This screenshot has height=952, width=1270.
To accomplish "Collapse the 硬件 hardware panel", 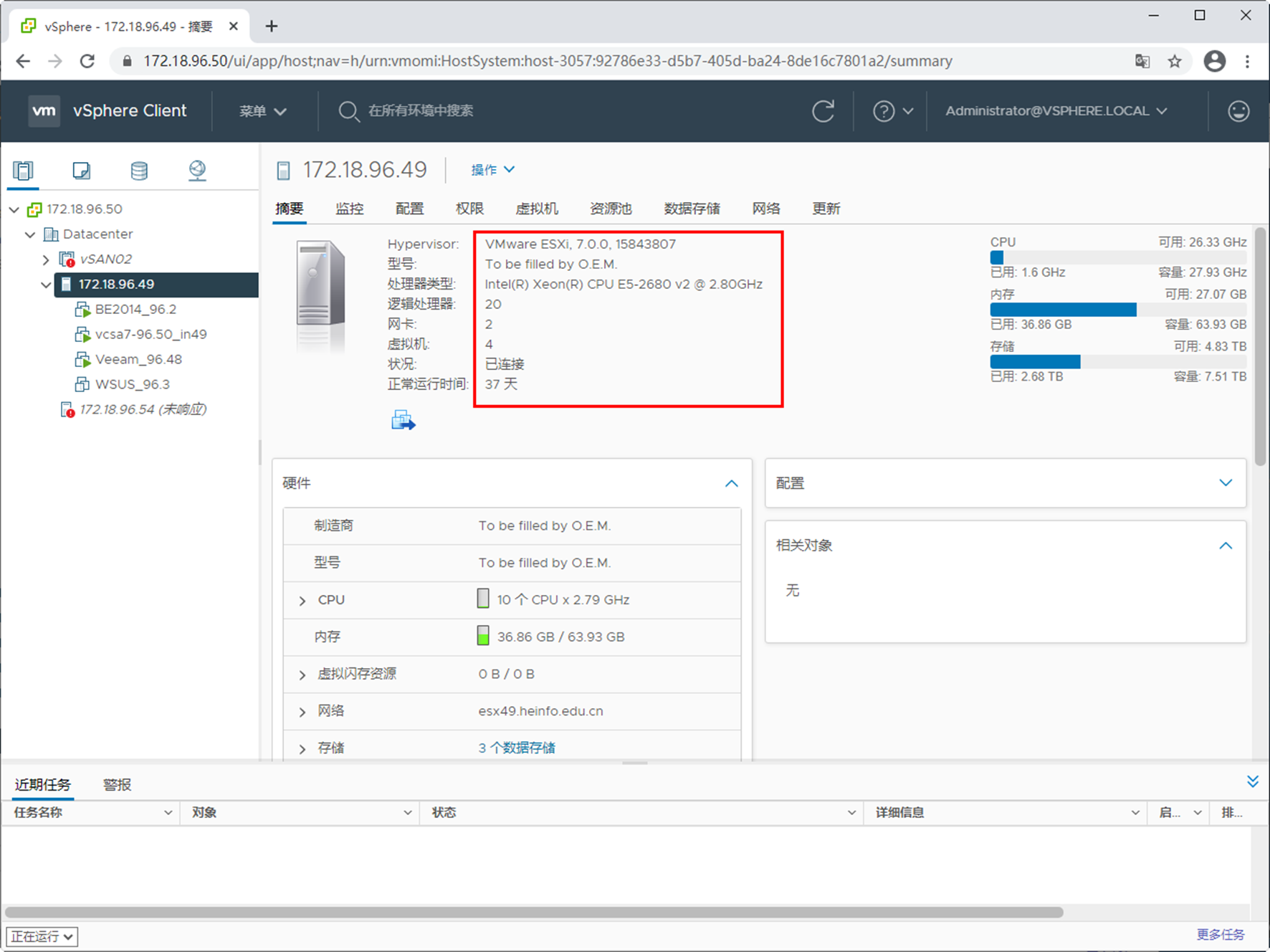I will 731,483.
